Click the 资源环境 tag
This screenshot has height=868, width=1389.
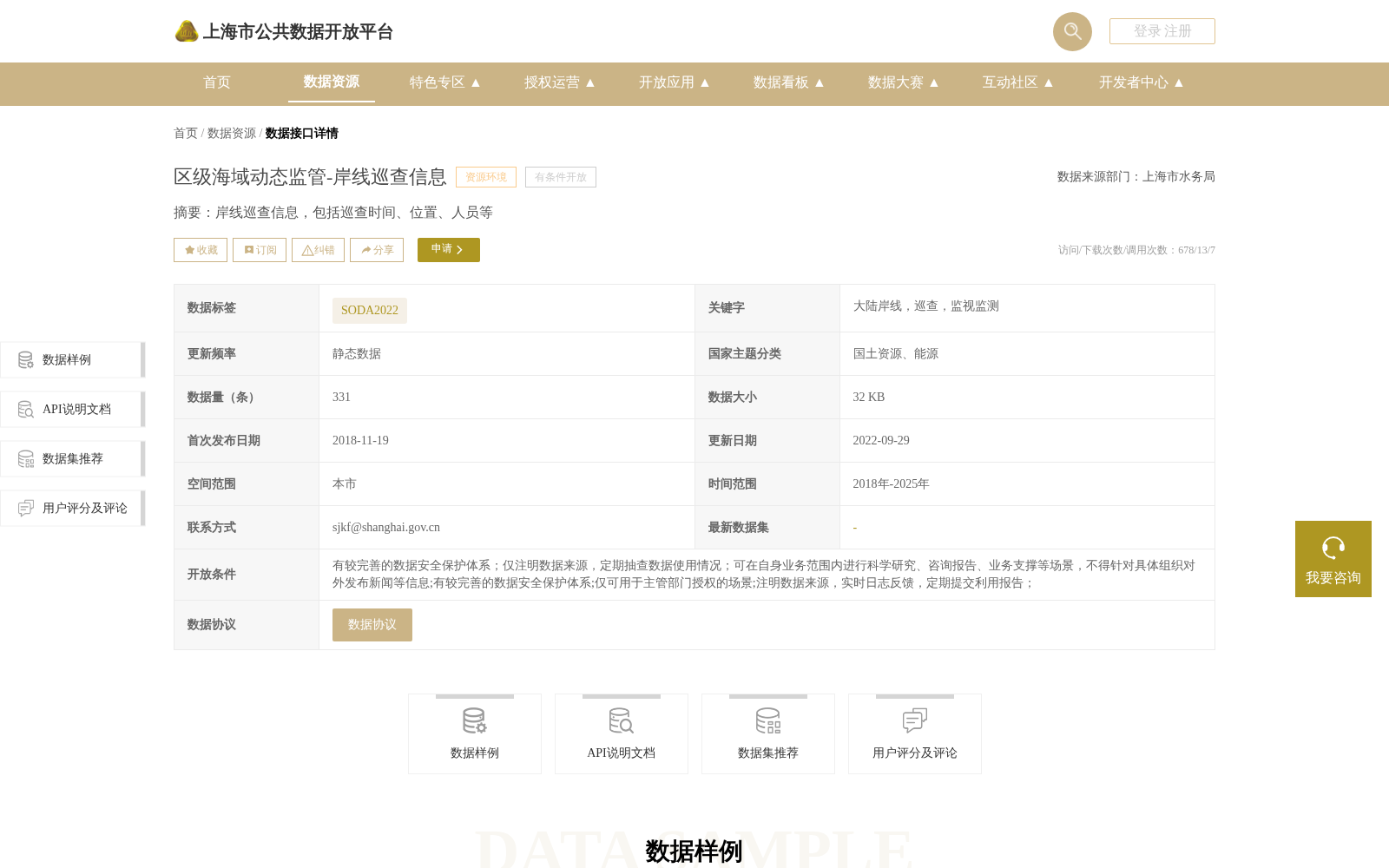point(486,177)
